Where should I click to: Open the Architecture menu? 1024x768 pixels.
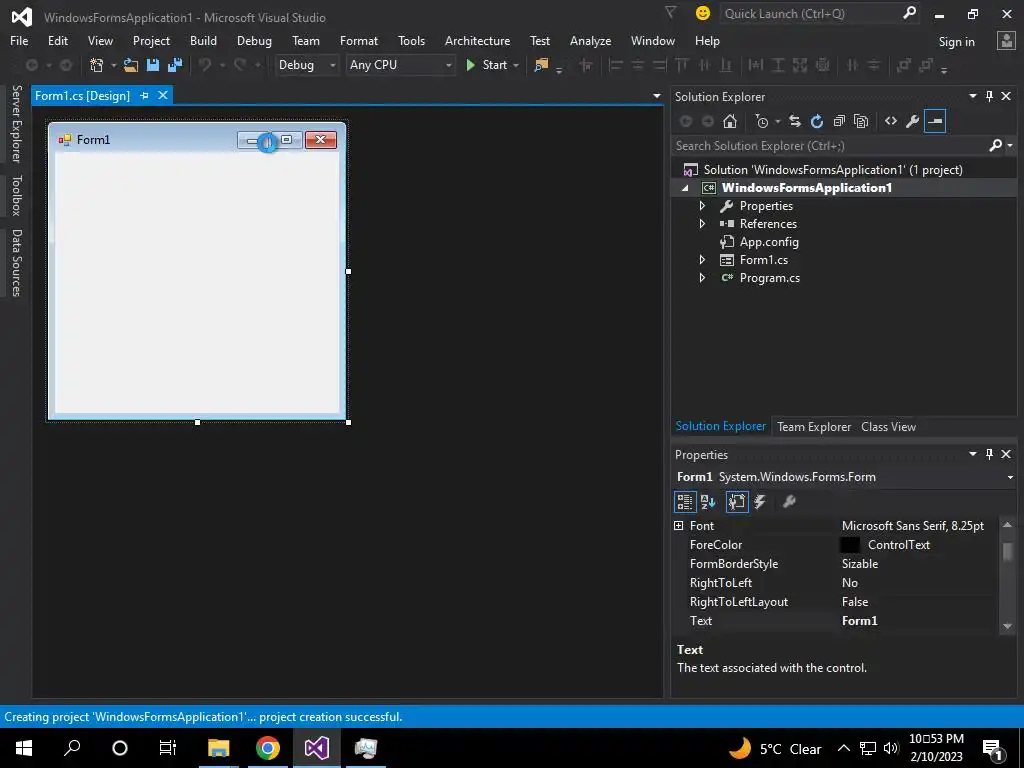tap(477, 40)
